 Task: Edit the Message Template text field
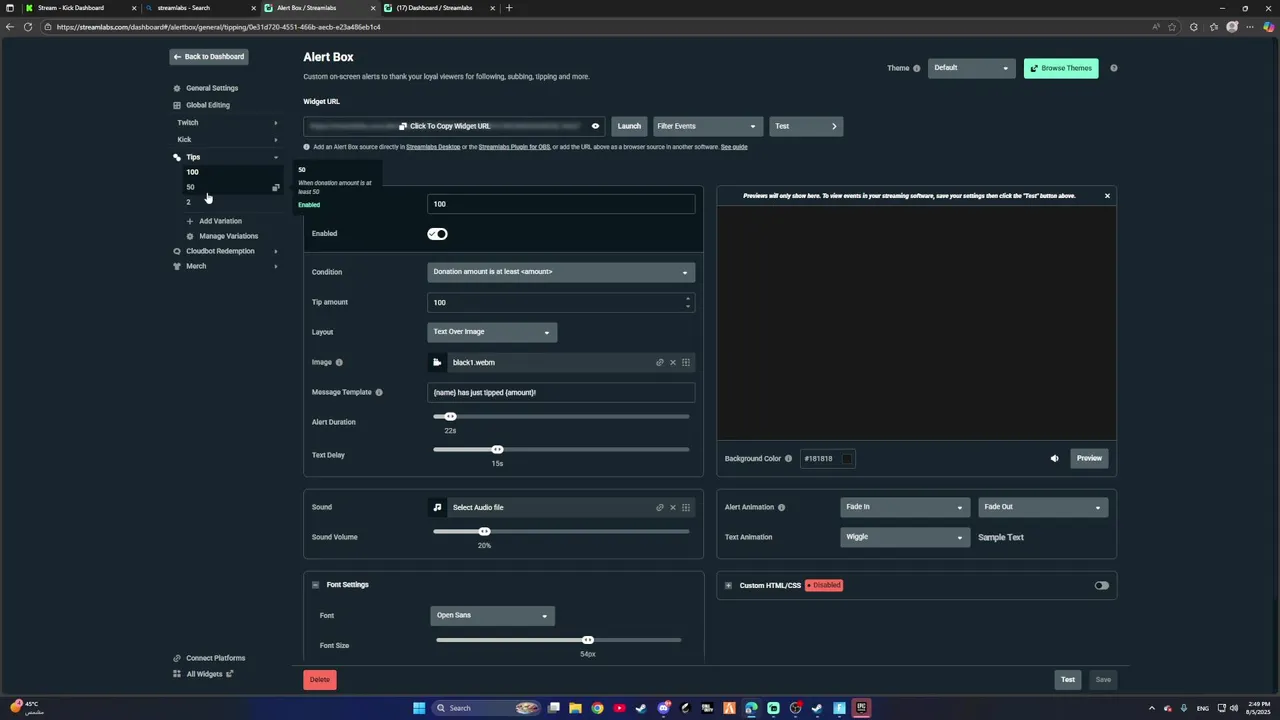[561, 392]
